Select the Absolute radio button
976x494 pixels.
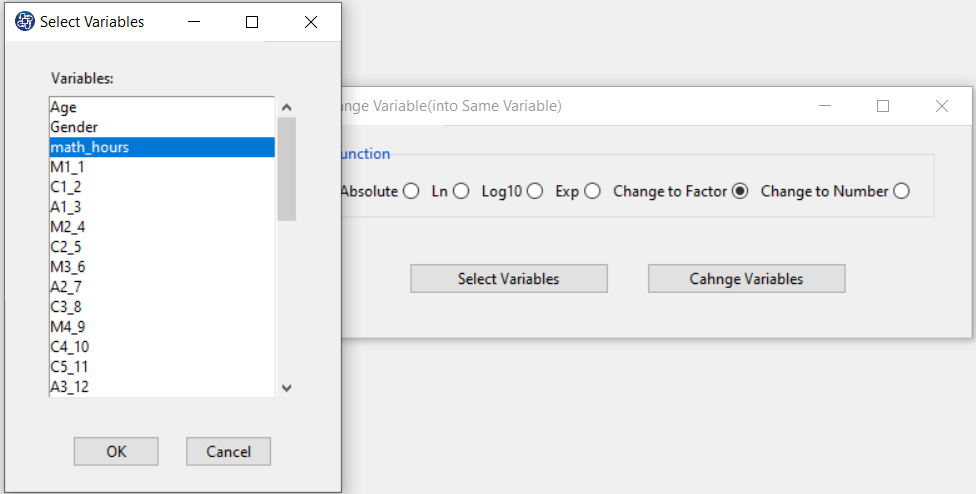(411, 191)
